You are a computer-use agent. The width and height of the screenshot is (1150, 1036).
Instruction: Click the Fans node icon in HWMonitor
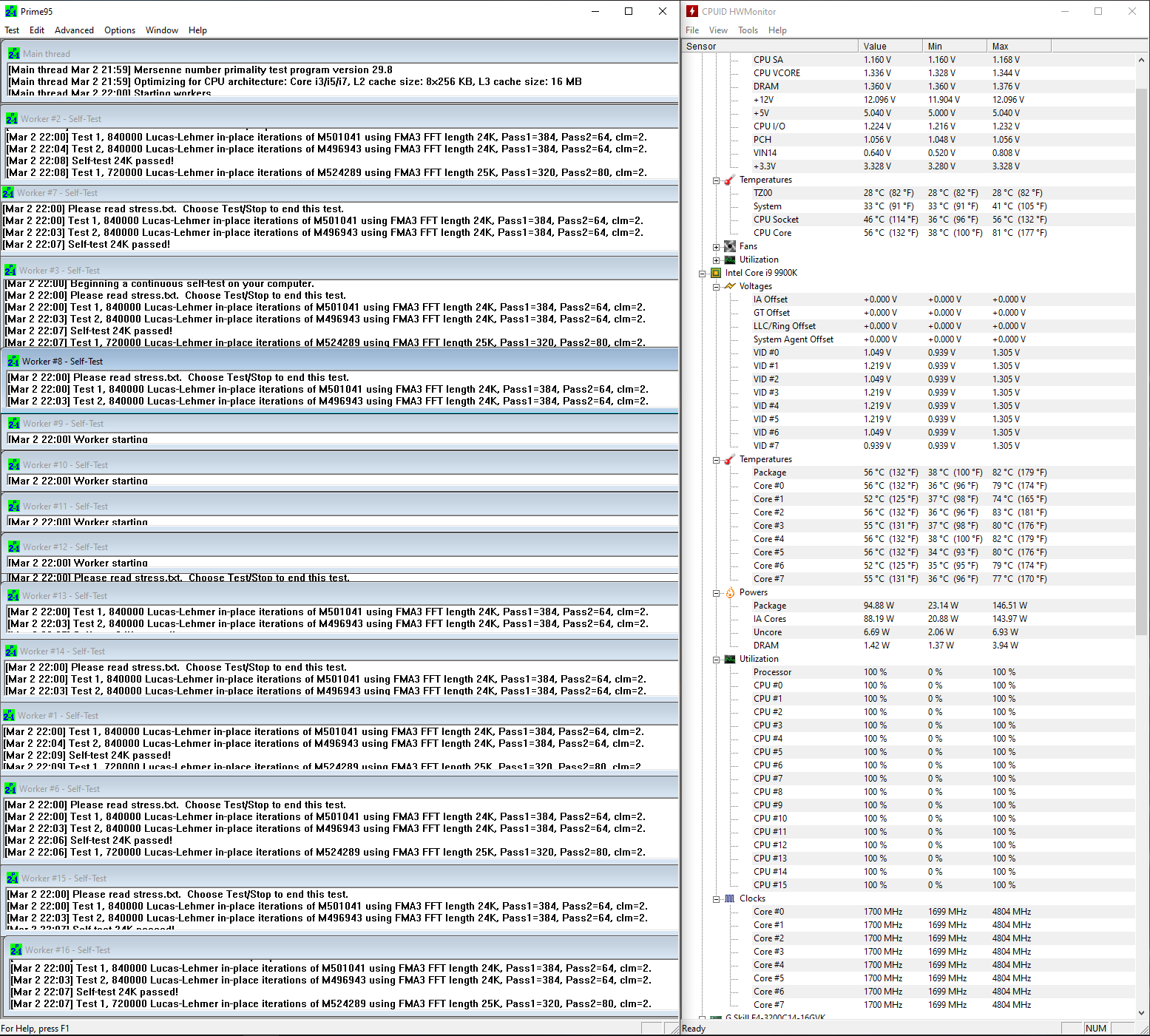point(730,246)
